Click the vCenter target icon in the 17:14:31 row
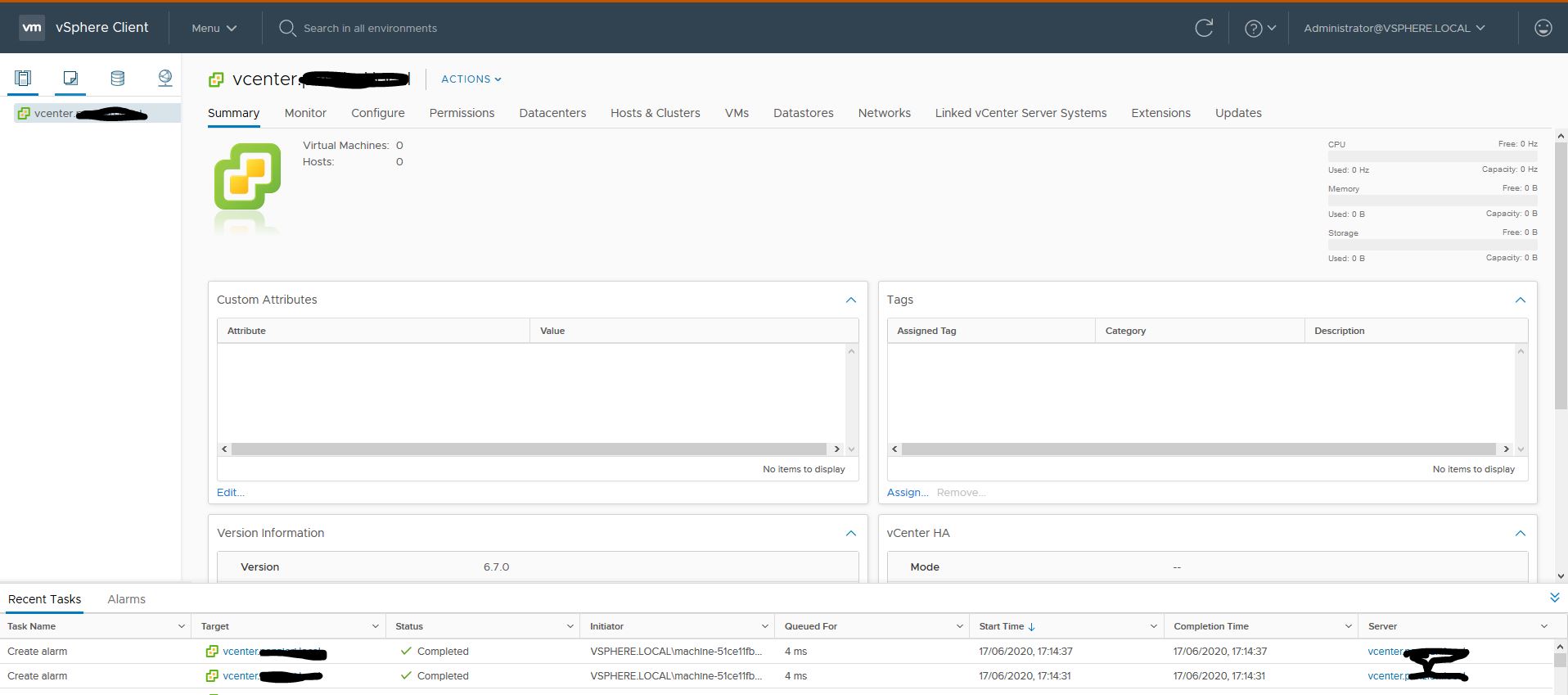 (212, 675)
